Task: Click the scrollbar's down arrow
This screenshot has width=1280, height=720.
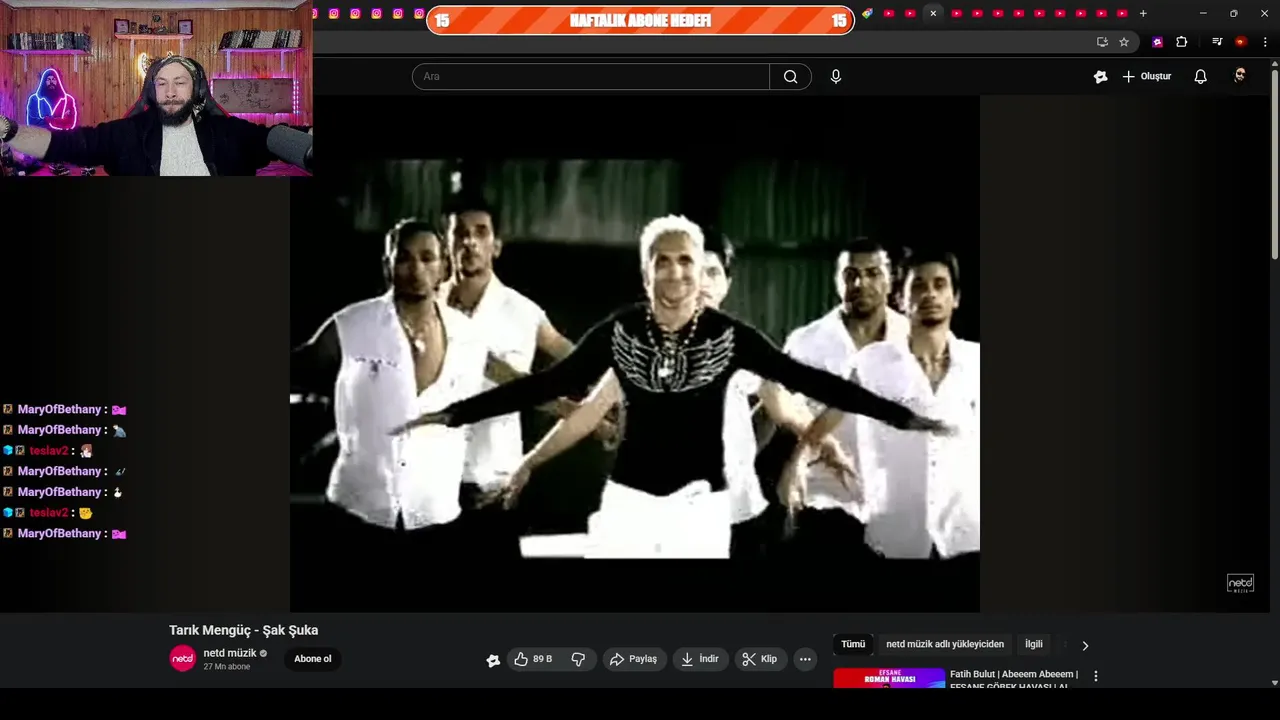Action: tap(1274, 683)
